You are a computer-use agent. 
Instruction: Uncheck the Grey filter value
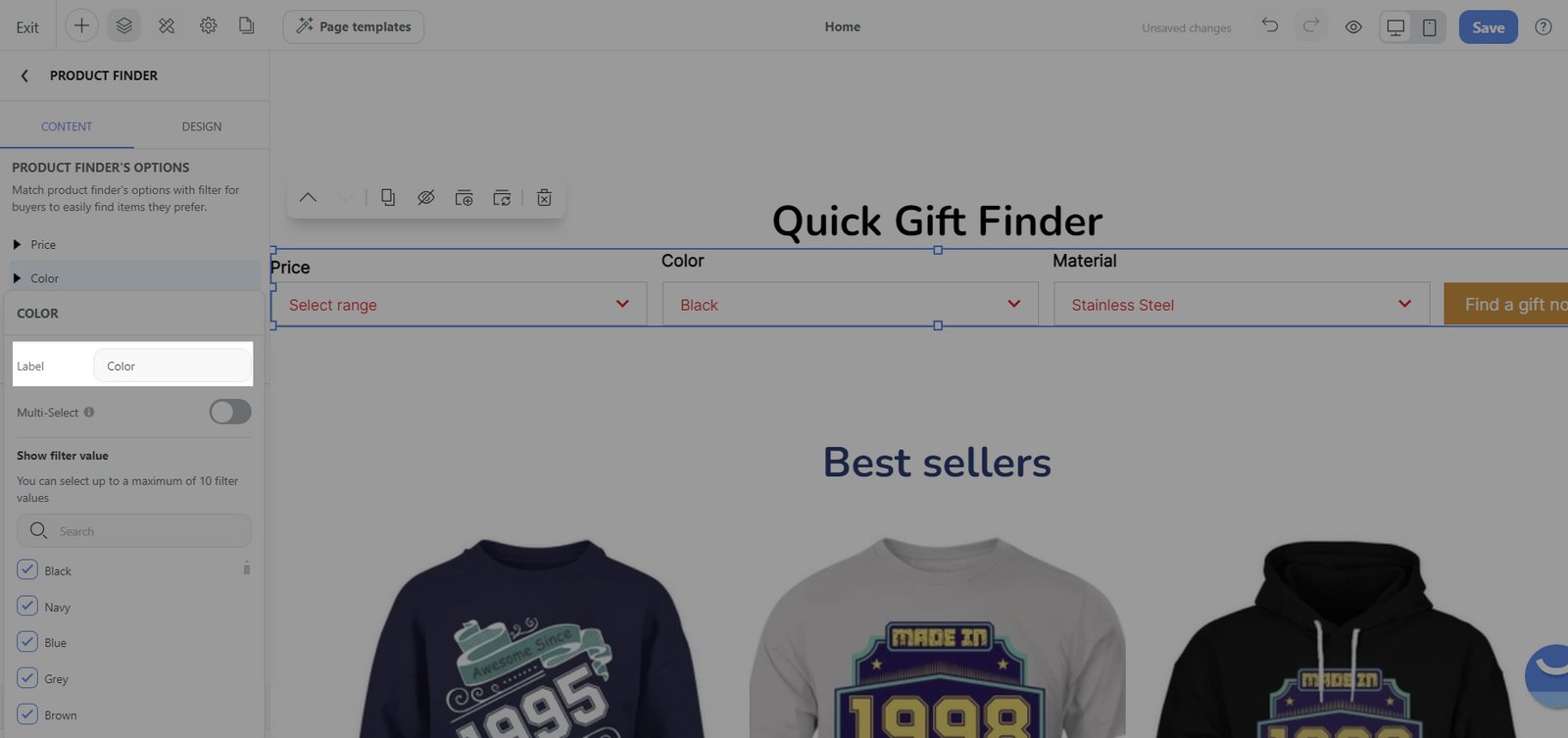tap(27, 677)
